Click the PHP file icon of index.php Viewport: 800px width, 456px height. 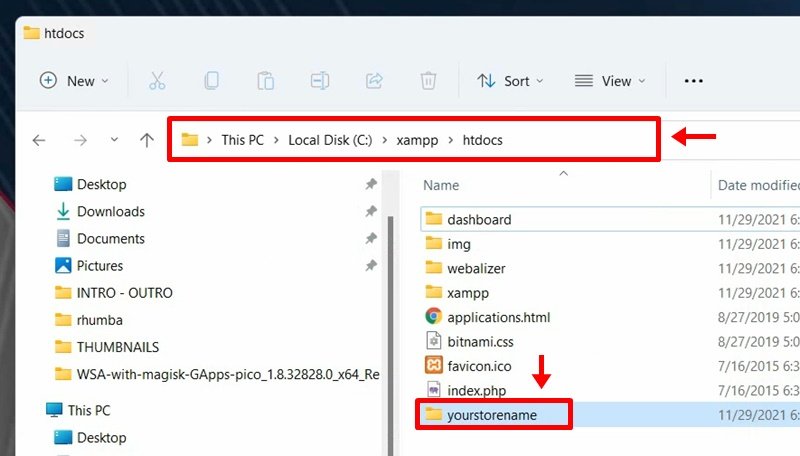tap(433, 390)
